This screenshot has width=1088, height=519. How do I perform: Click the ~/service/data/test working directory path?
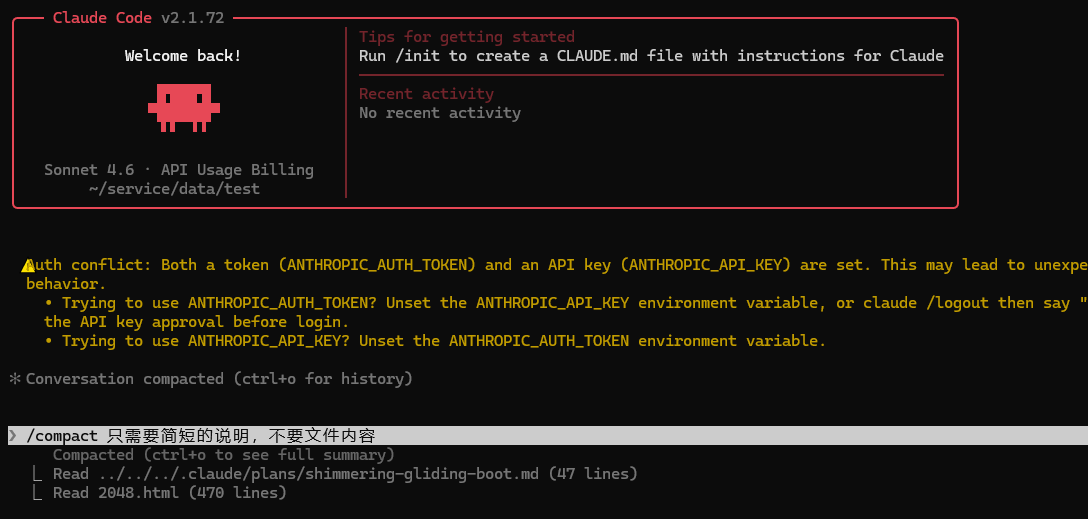click(x=174, y=189)
